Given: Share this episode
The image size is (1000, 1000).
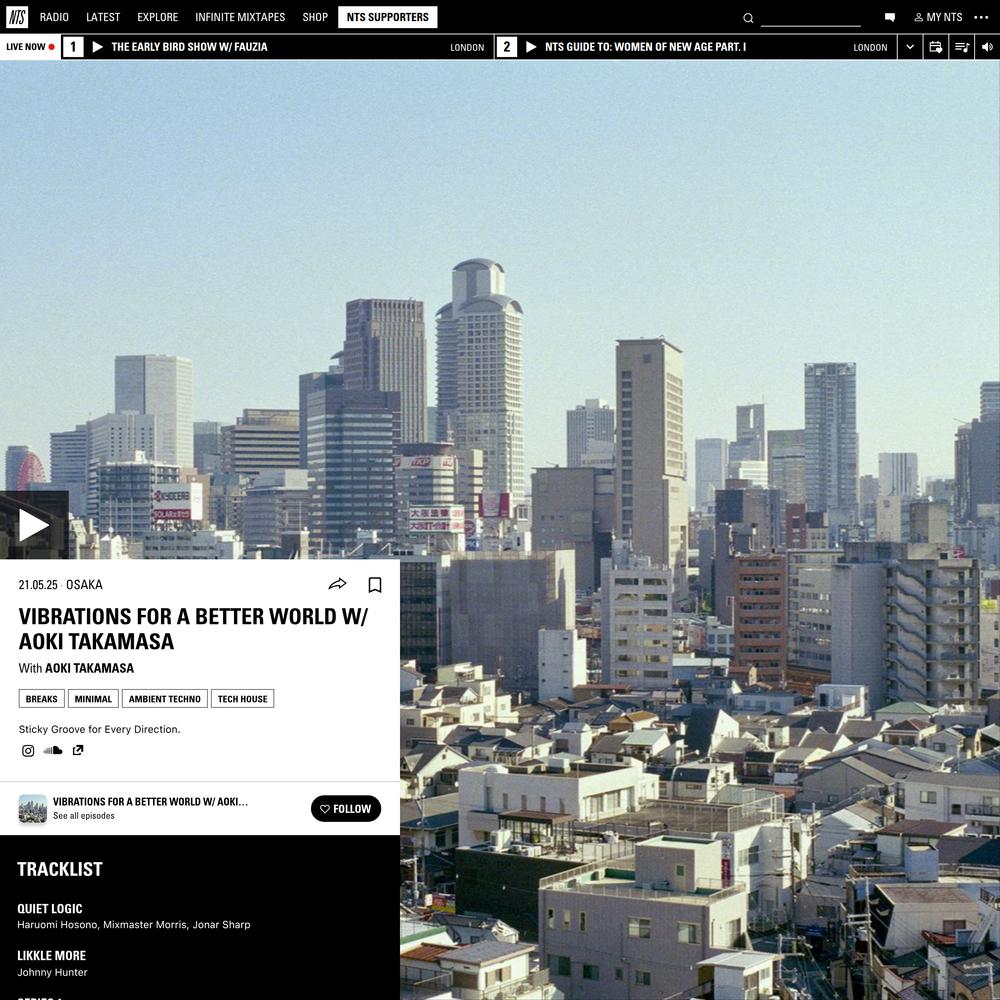Looking at the screenshot, I should click(337, 584).
